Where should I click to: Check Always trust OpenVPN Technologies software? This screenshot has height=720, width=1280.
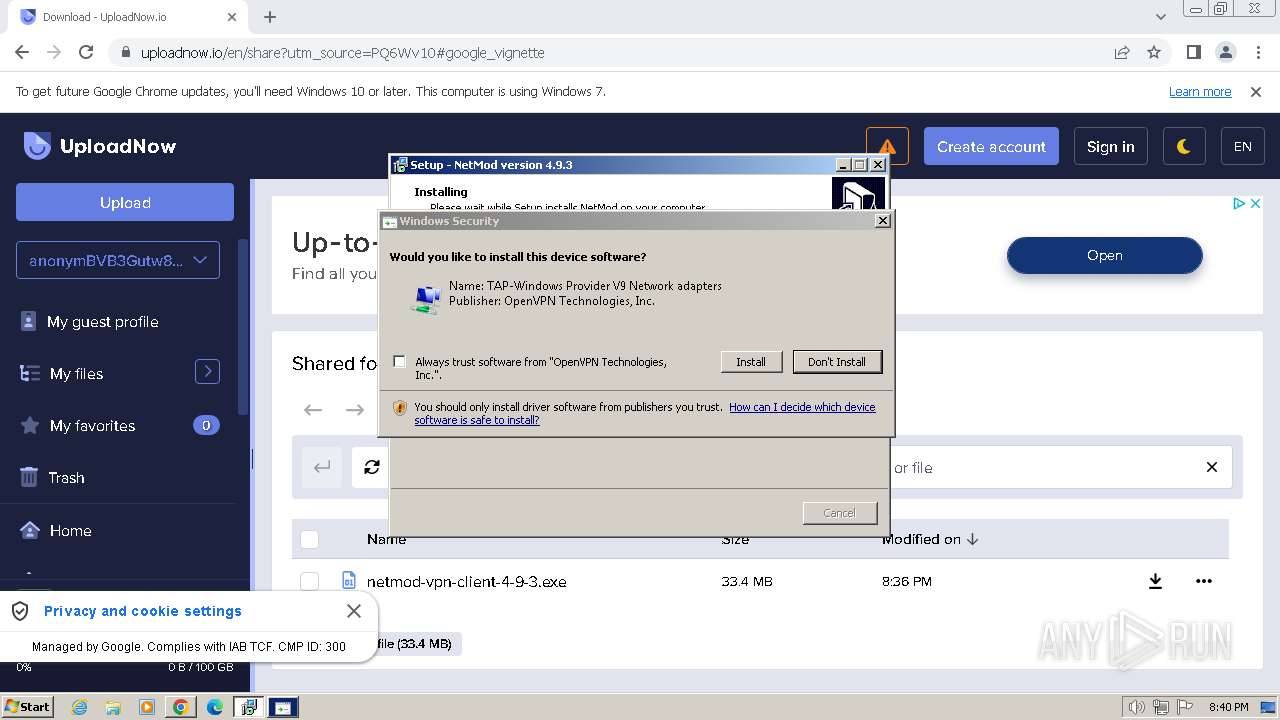tap(400, 362)
